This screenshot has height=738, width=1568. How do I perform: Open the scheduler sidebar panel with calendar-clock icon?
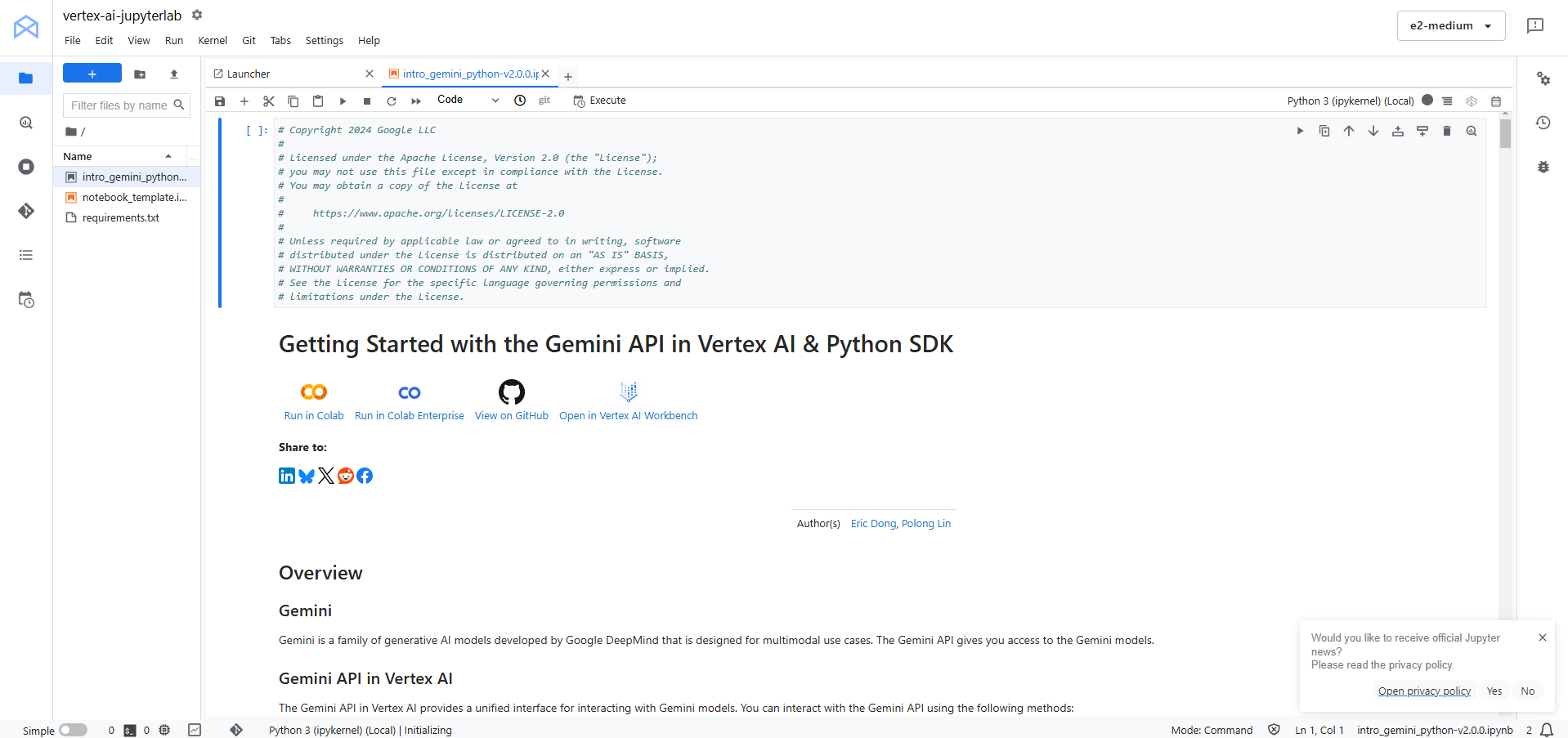(x=26, y=300)
